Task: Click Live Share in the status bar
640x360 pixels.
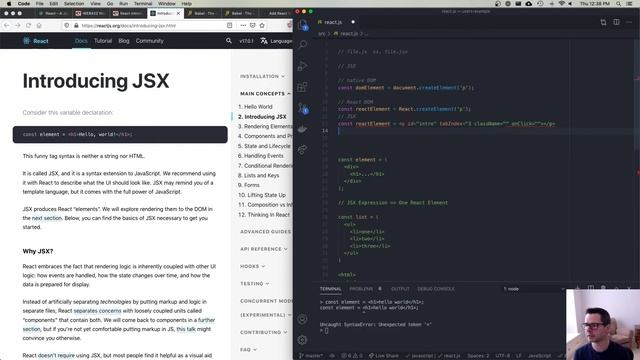Action: [384, 356]
